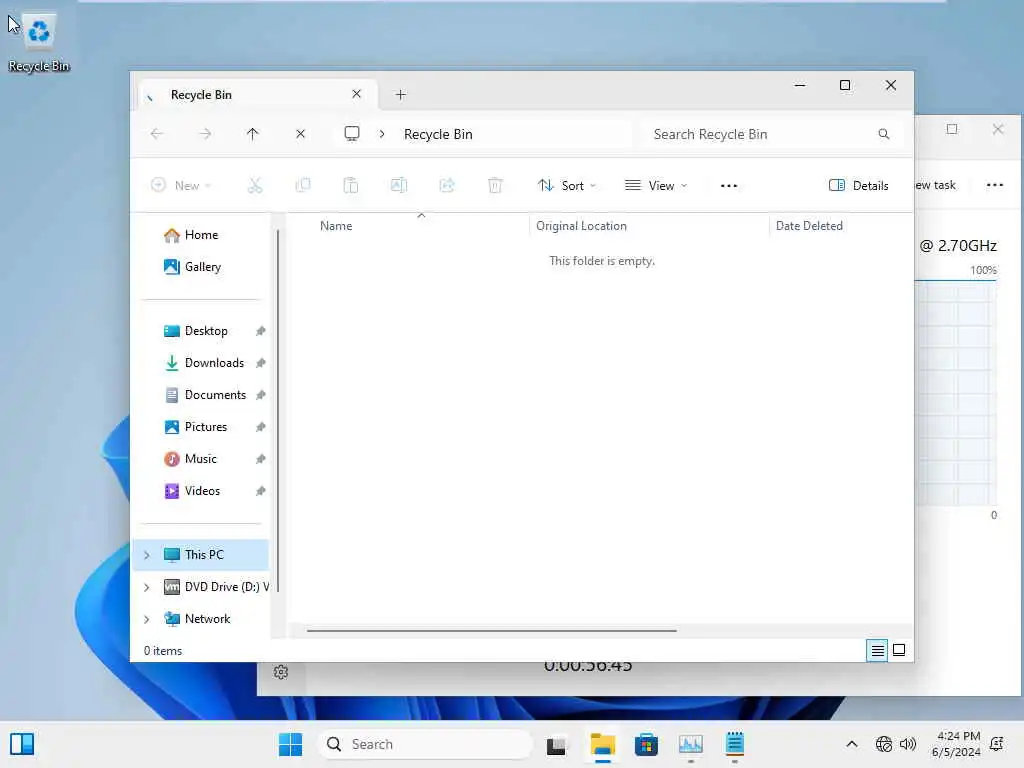This screenshot has width=1024, height=768.
Task: Expand the DVD Drive (D:) node
Action: (147, 587)
